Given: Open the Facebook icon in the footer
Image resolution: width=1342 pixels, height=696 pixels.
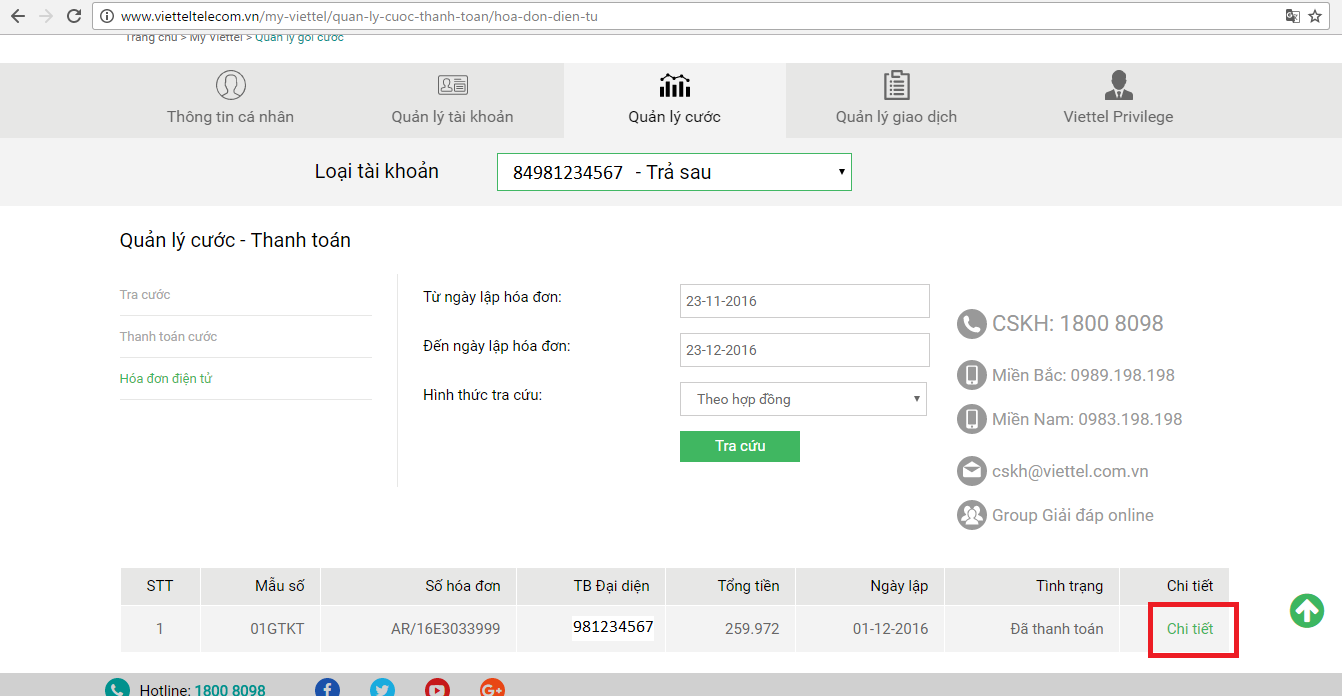Looking at the screenshot, I should pos(327,689).
